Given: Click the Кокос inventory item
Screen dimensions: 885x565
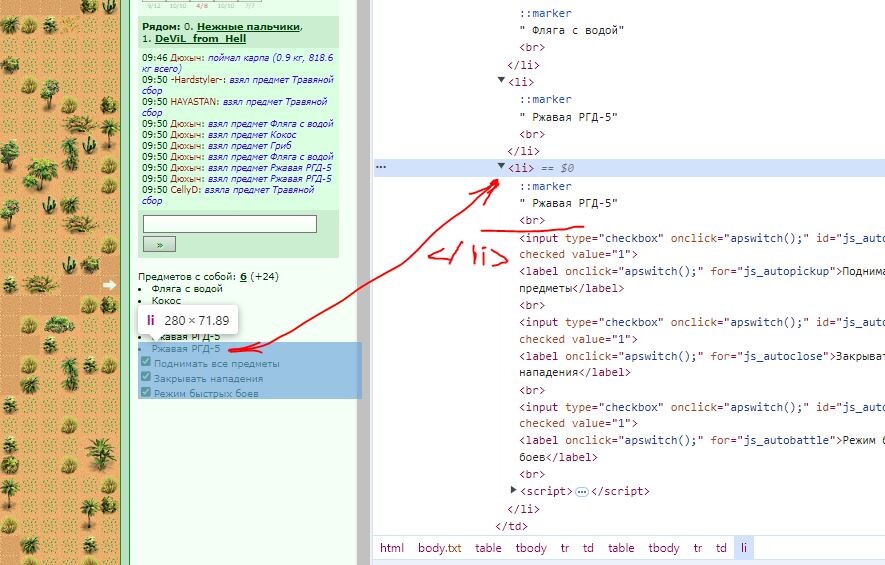Looking at the screenshot, I should [x=166, y=301].
